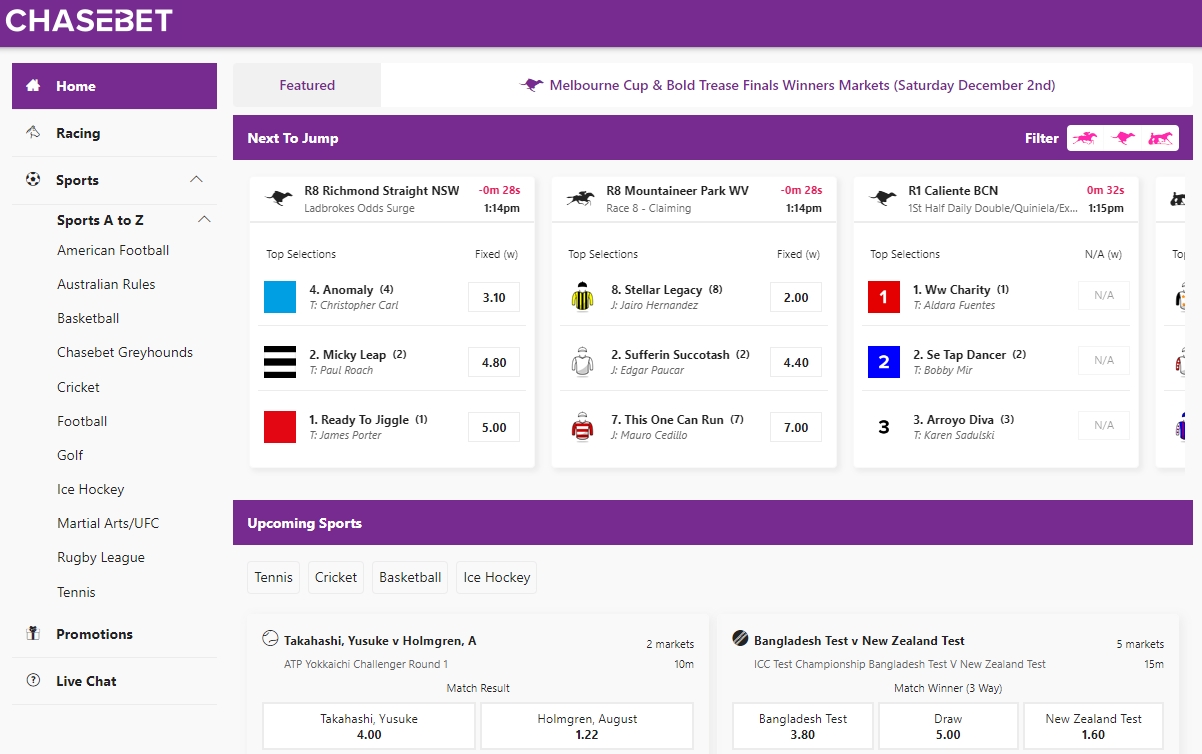This screenshot has height=754, width=1202.
Task: Click the Chasebet logo
Action: 89,20
